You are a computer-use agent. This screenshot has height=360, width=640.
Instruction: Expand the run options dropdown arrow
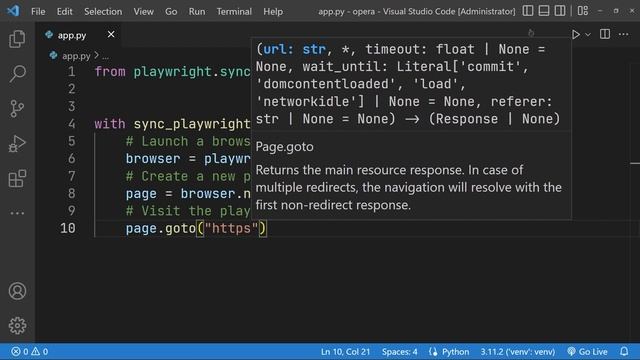[x=588, y=35]
